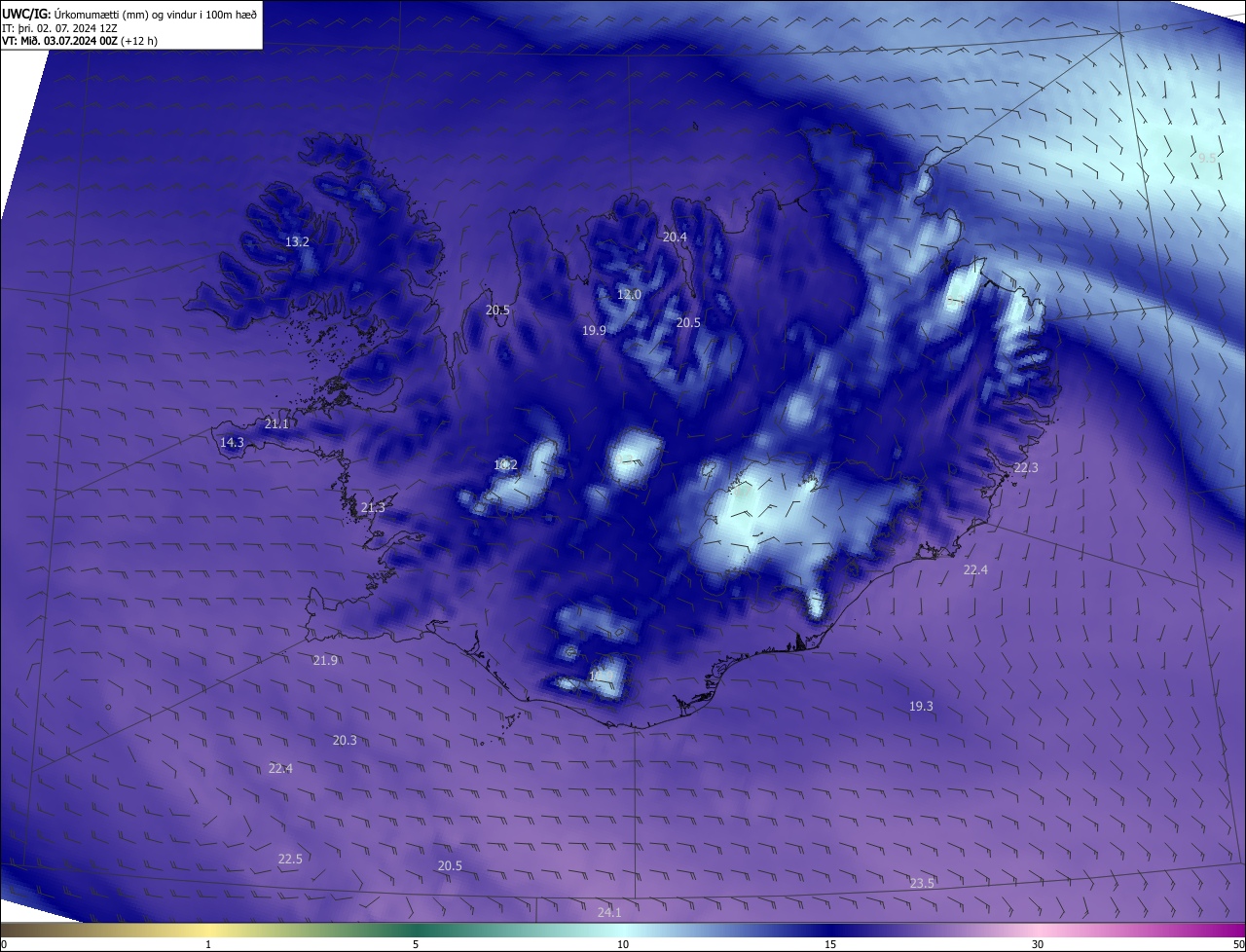Viewport: 1246px width, 952px height.
Task: Click the '10' tick on the color scale
Action: pos(623,944)
